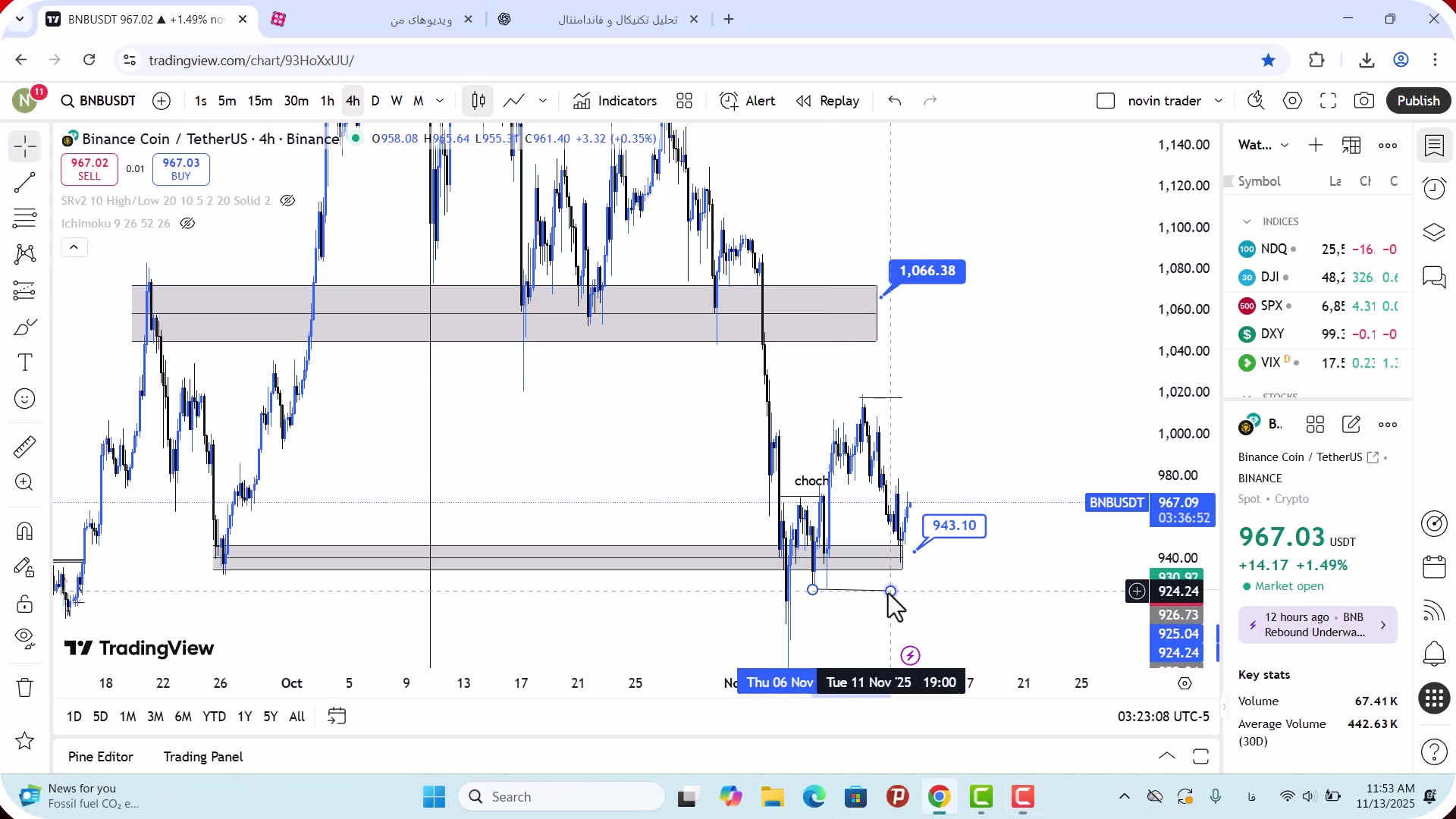Open layout setup square icon

(1106, 101)
